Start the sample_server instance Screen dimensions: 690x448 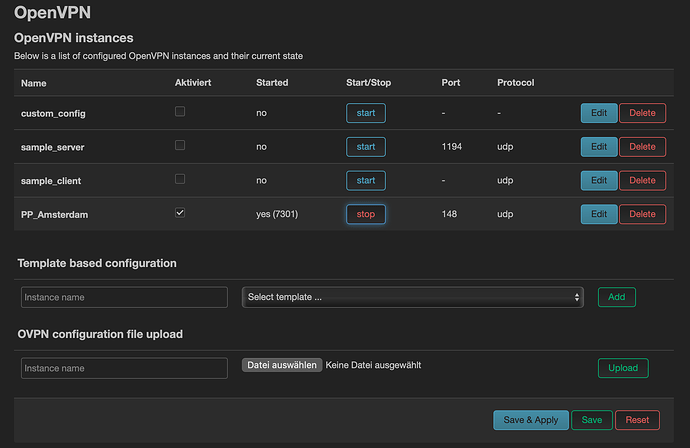[x=365, y=147]
